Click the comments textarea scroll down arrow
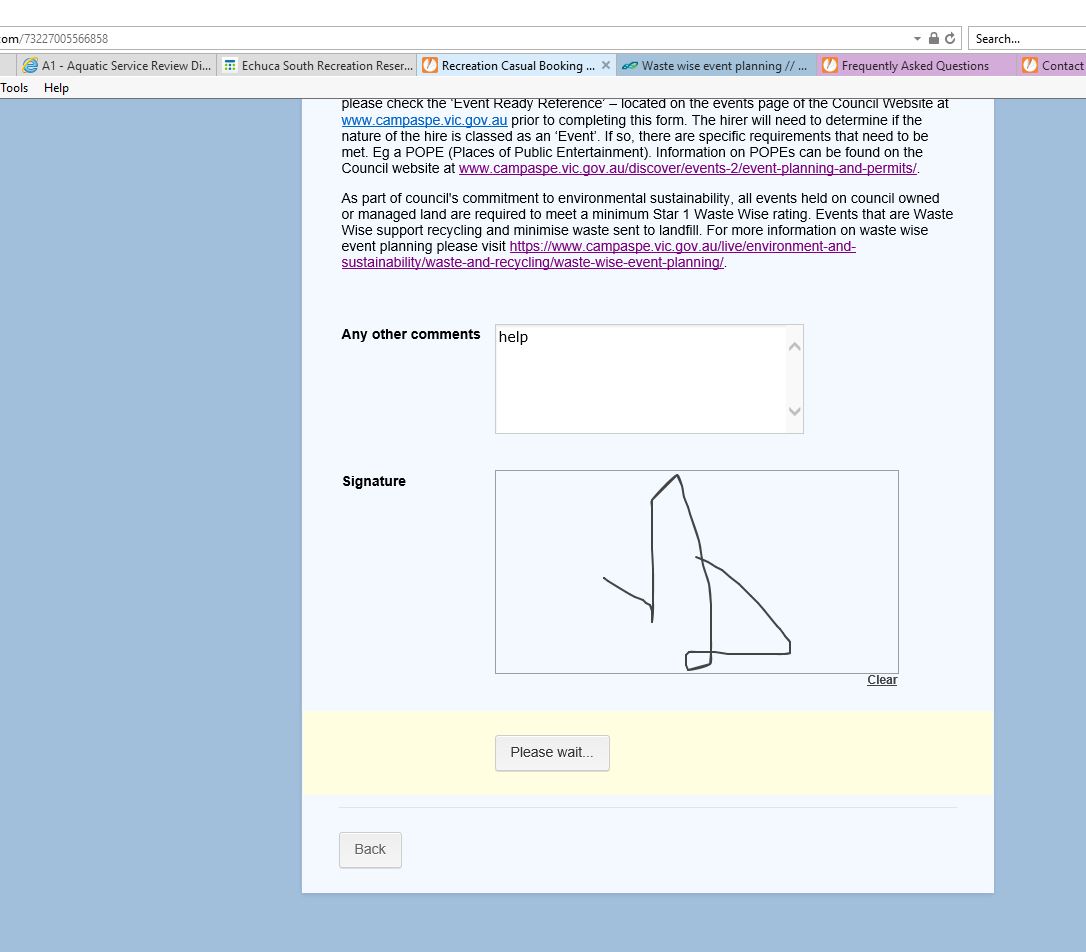This screenshot has width=1086, height=952. pyautogui.click(x=794, y=411)
